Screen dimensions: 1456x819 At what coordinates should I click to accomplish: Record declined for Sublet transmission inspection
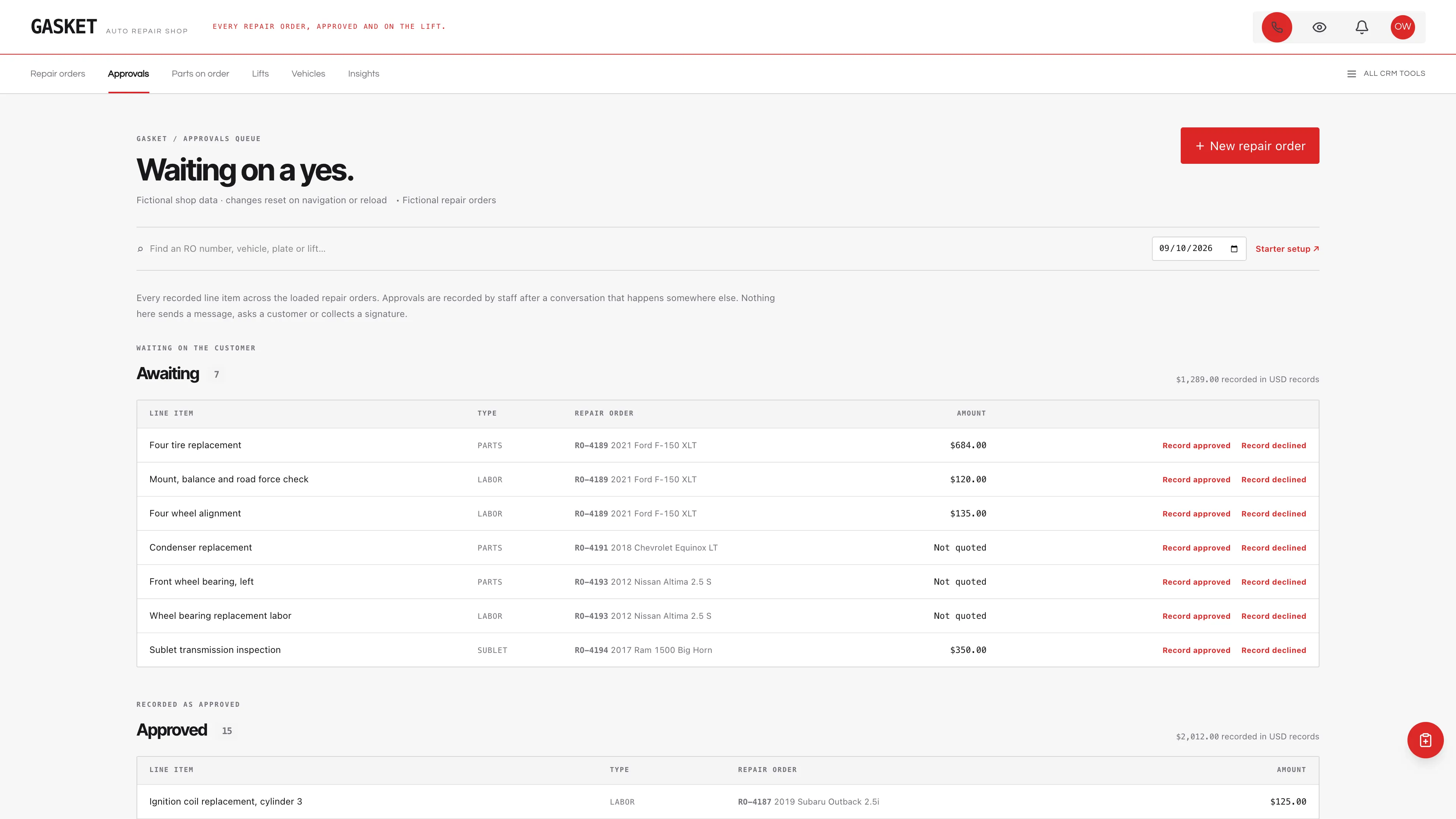(1274, 650)
